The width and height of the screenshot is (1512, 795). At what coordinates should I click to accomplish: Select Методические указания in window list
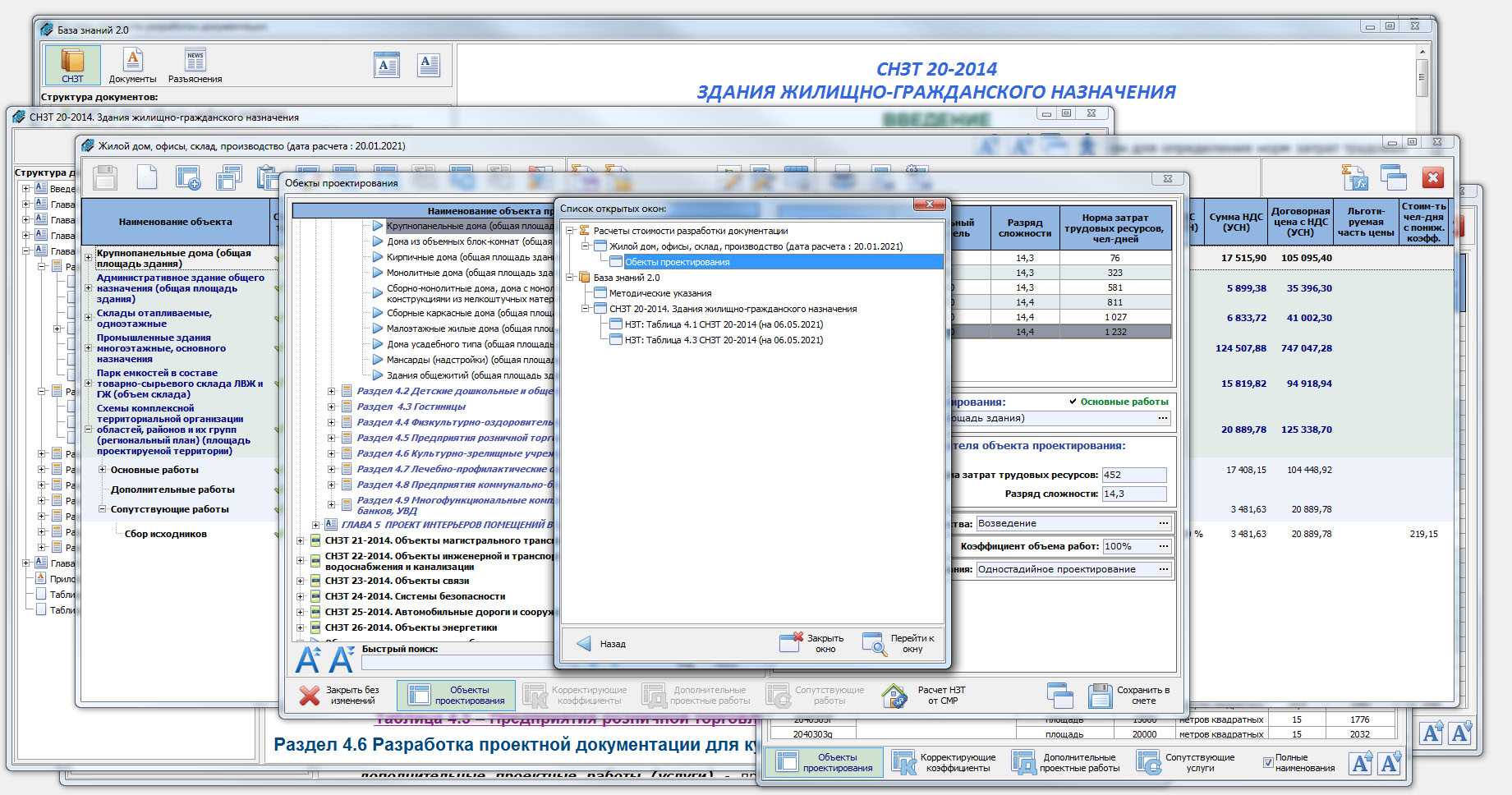click(659, 293)
